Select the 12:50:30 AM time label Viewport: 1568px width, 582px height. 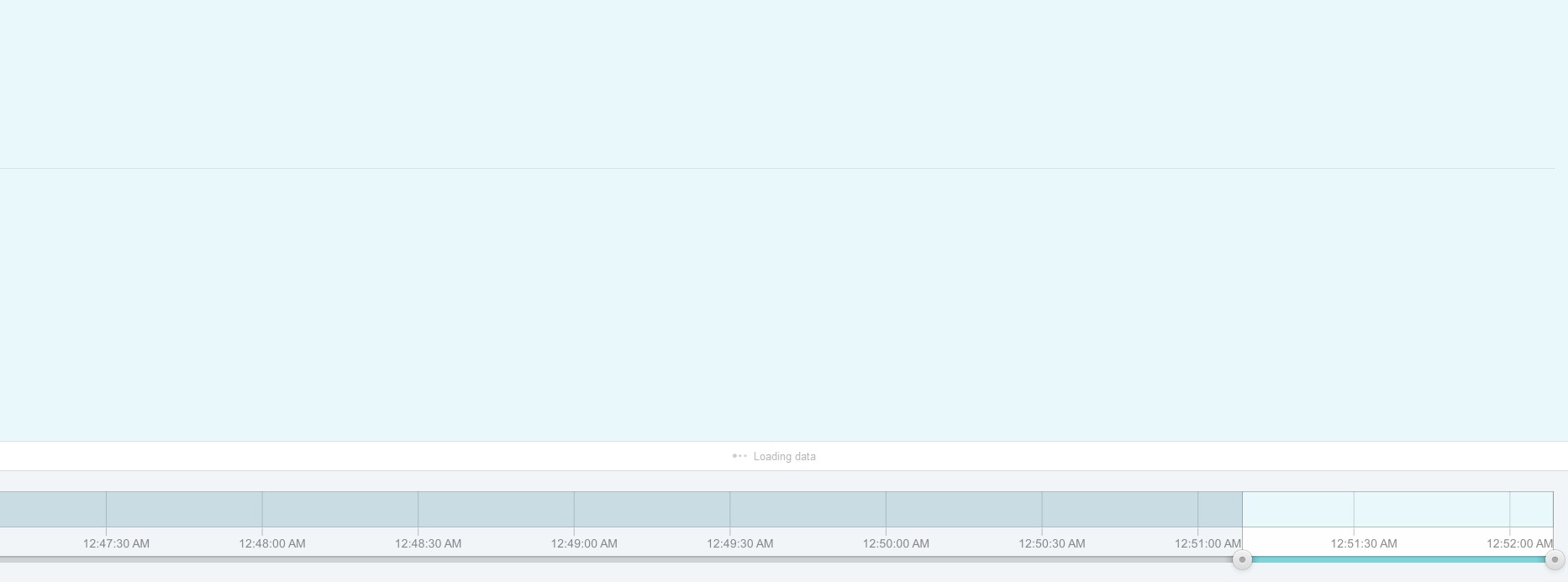[1052, 543]
